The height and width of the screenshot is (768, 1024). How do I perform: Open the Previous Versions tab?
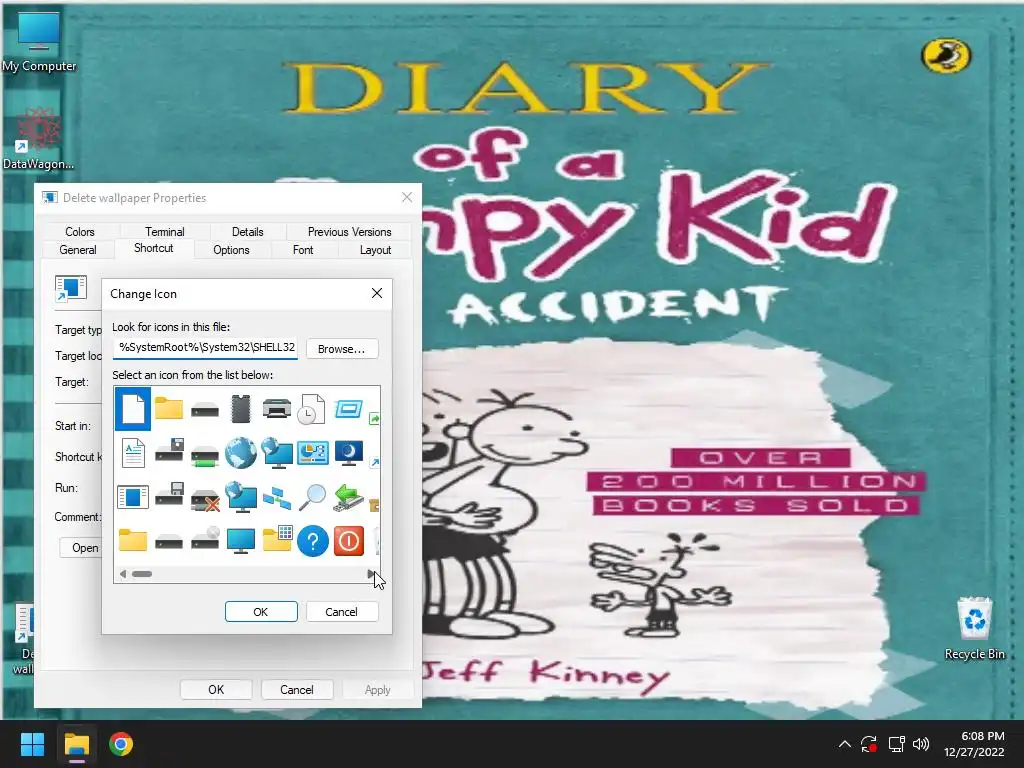pos(349,232)
